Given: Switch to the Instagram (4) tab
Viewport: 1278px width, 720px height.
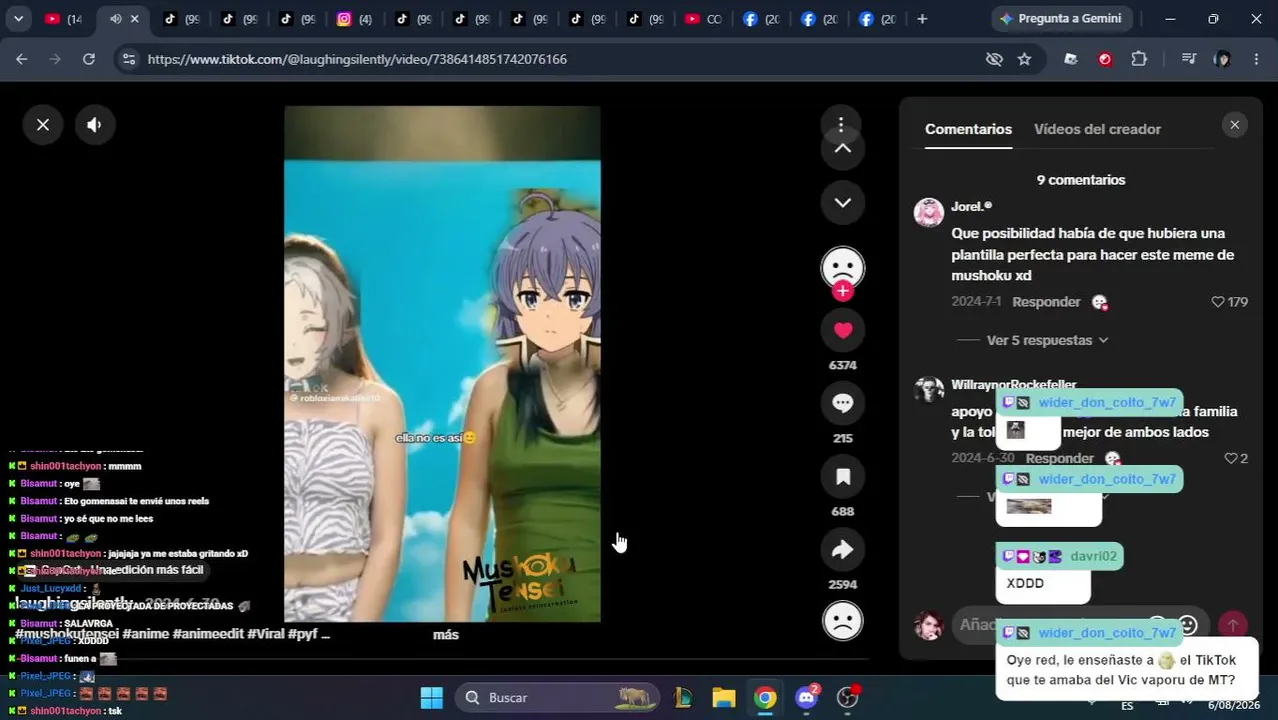Looking at the screenshot, I should (354, 19).
